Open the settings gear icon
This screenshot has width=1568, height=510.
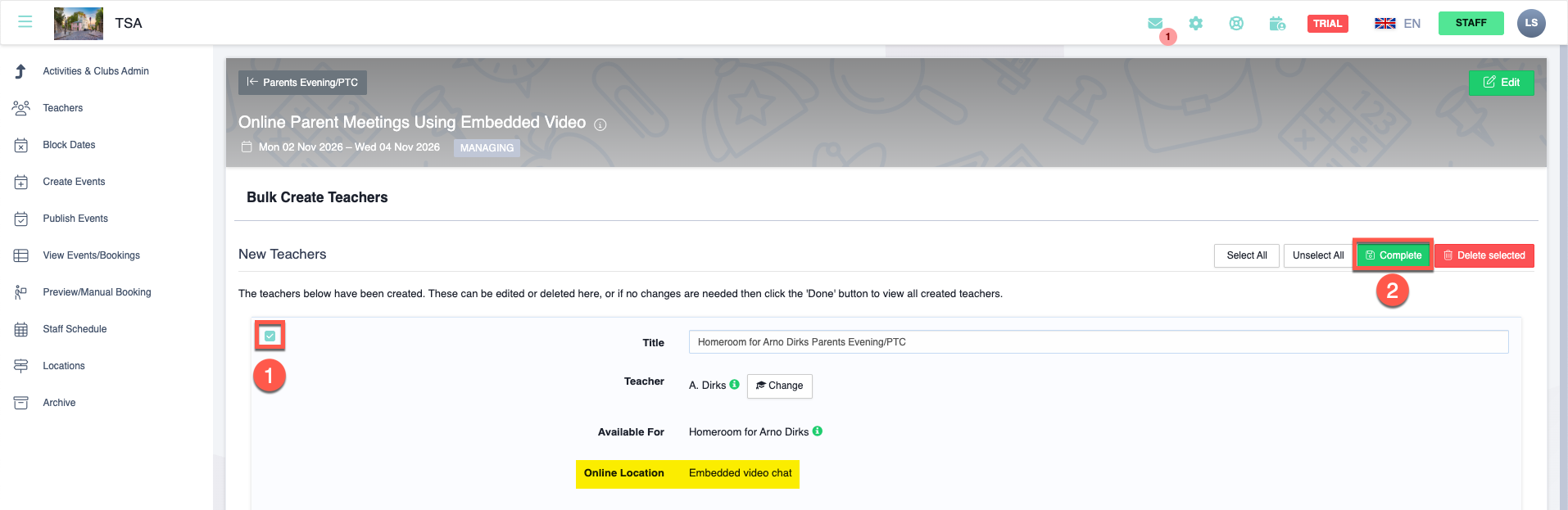[1196, 24]
